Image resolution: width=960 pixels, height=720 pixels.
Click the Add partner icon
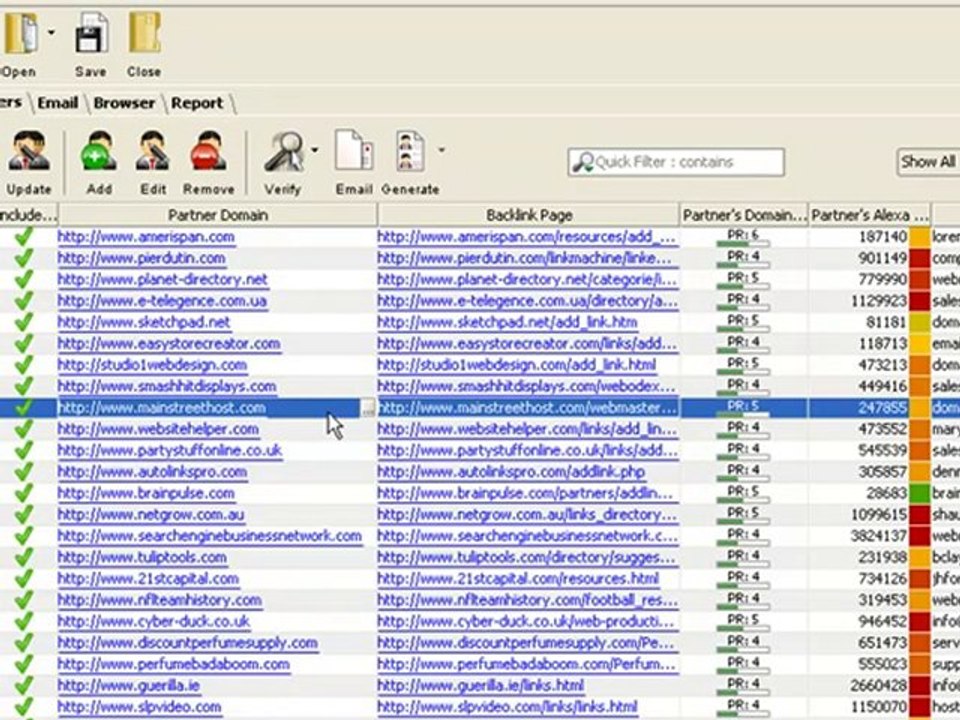point(99,151)
